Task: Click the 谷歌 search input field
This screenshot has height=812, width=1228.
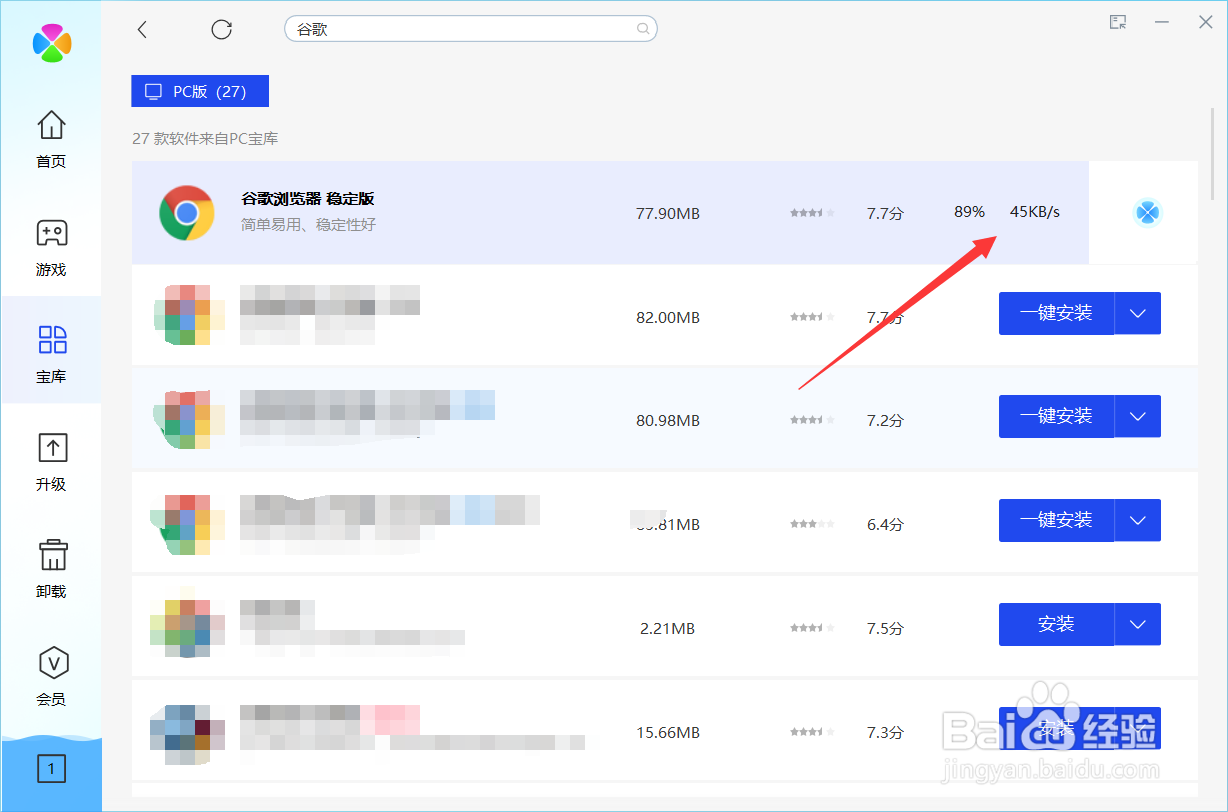Action: pos(471,30)
